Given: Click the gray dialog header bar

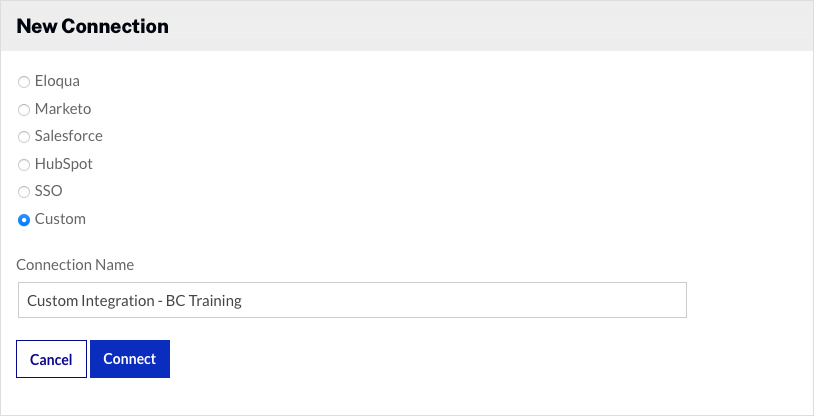Looking at the screenshot, I should [x=500, y=26].
